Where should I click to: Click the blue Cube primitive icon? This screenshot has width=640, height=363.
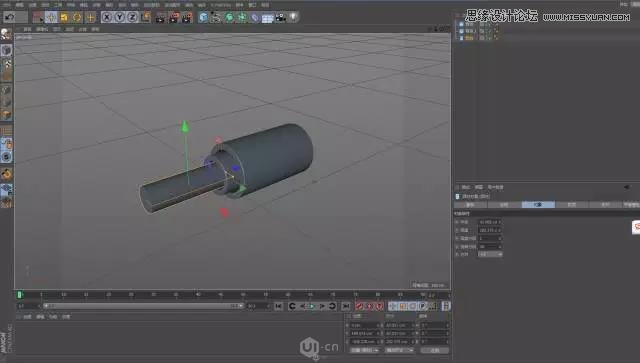click(x=203, y=17)
